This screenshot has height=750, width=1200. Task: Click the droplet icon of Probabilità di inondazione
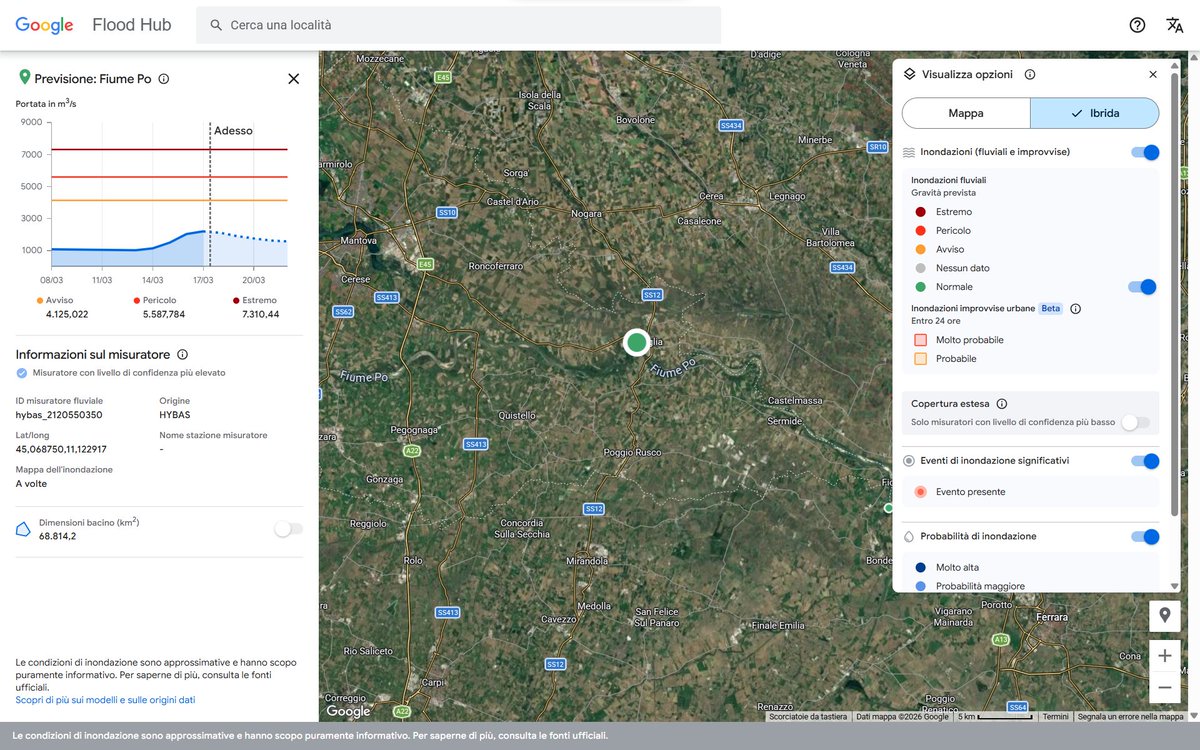tap(909, 536)
